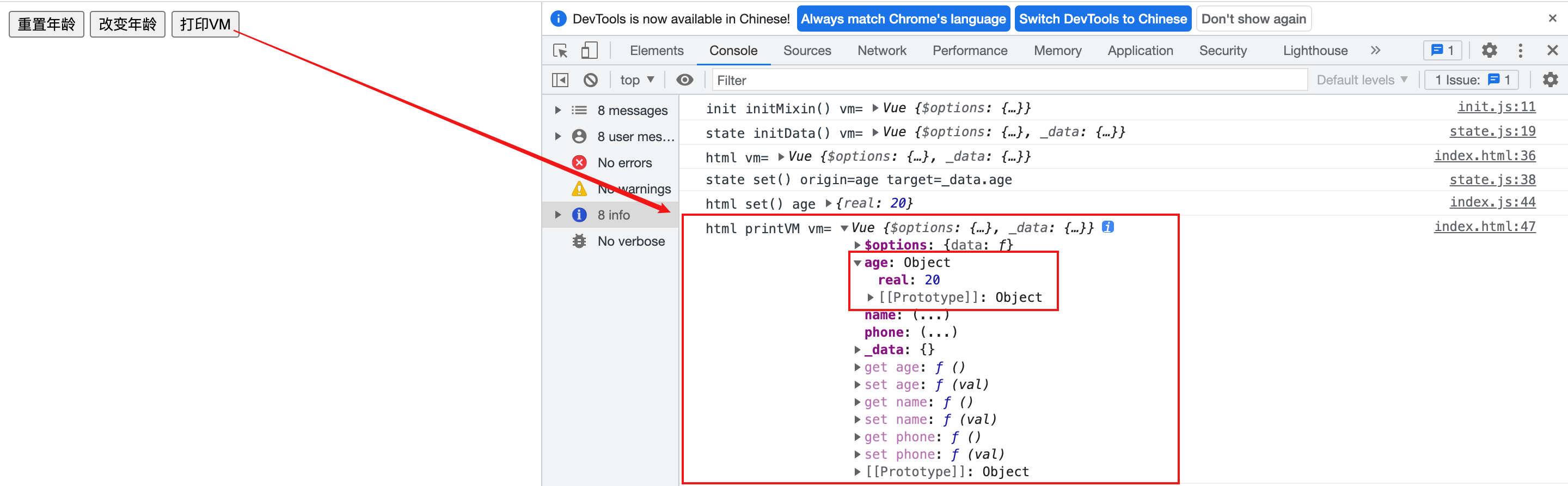Viewport: 1568px width, 486px height.
Task: Open the Sources tab
Action: click(x=807, y=51)
